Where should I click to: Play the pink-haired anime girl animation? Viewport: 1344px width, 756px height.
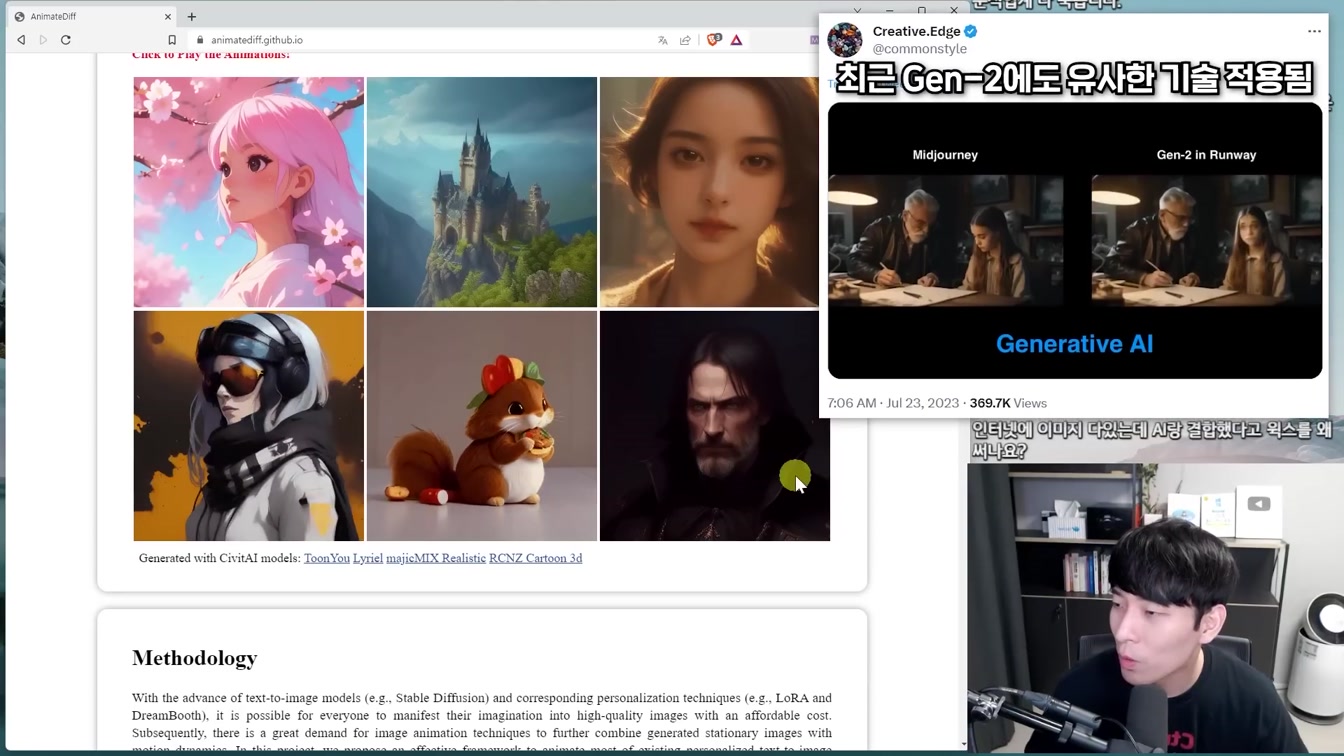[249, 192]
